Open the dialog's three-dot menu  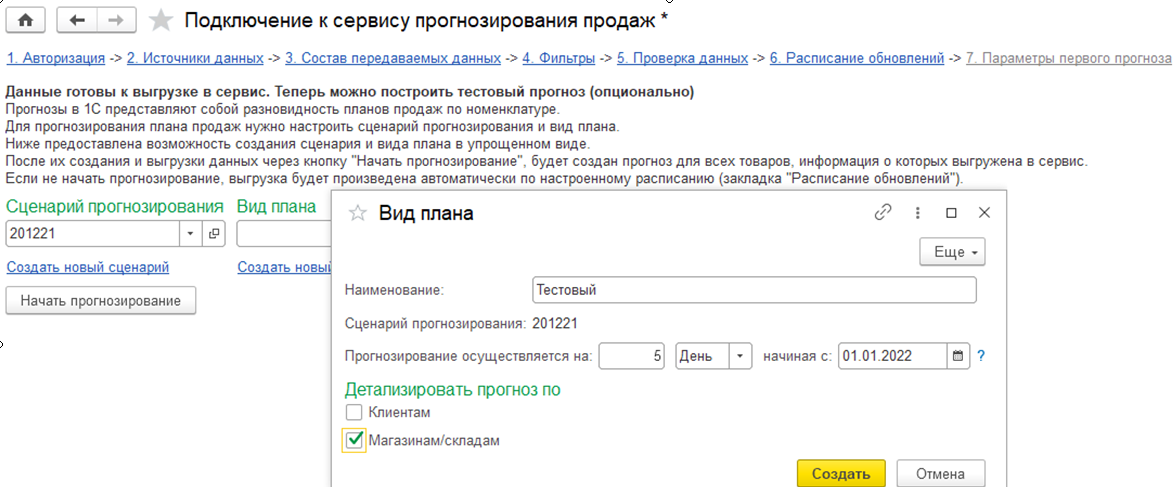(917, 213)
